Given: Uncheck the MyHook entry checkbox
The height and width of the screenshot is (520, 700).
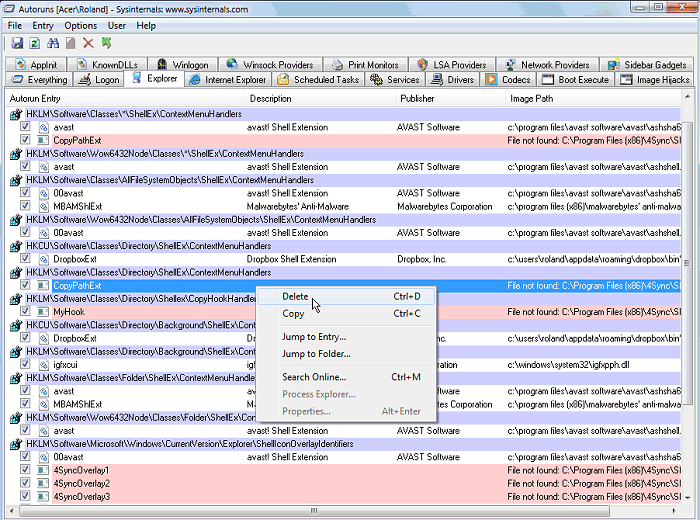Looking at the screenshot, I should click(26, 312).
